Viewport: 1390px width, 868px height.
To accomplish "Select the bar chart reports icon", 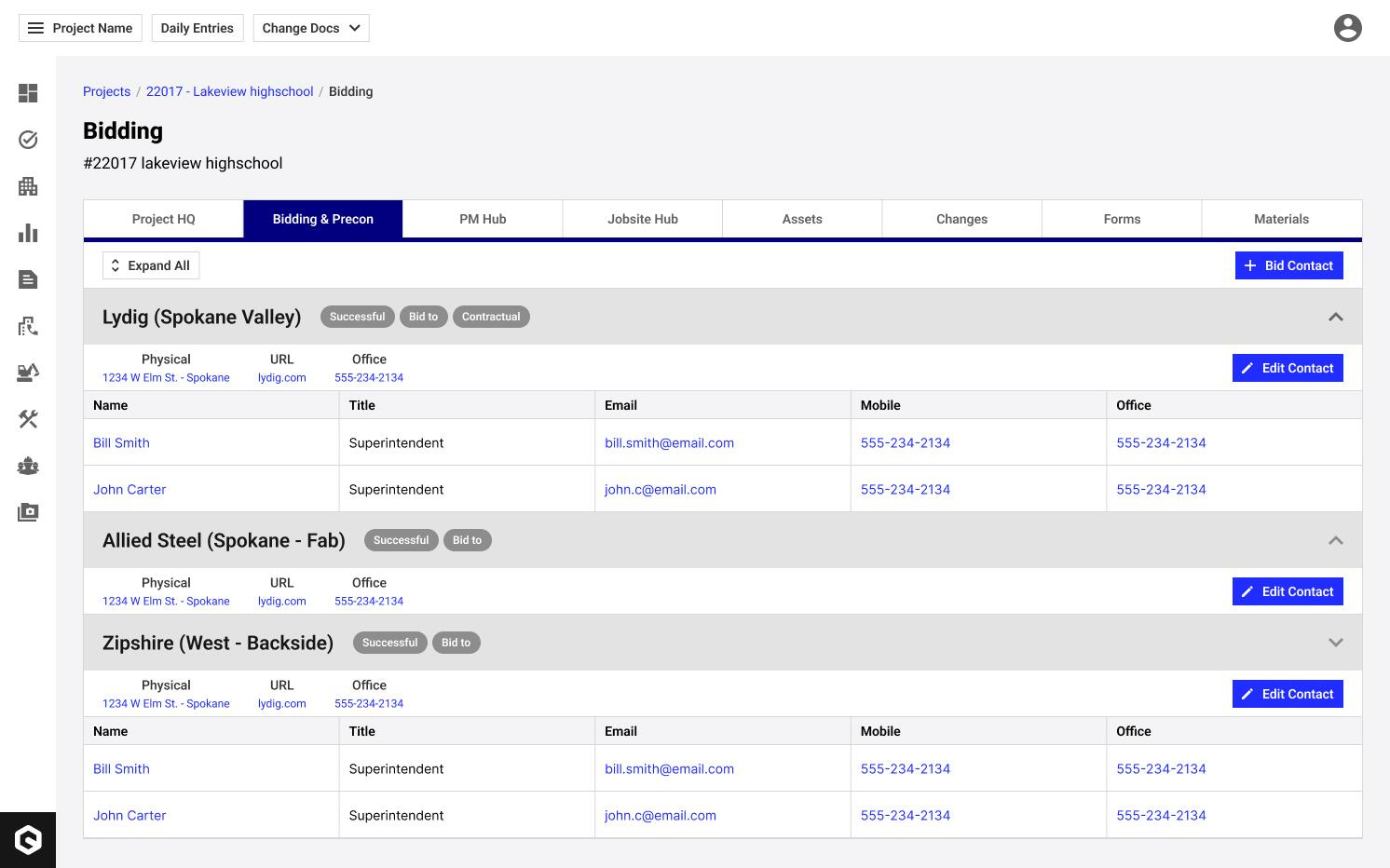I will pyautogui.click(x=28, y=233).
